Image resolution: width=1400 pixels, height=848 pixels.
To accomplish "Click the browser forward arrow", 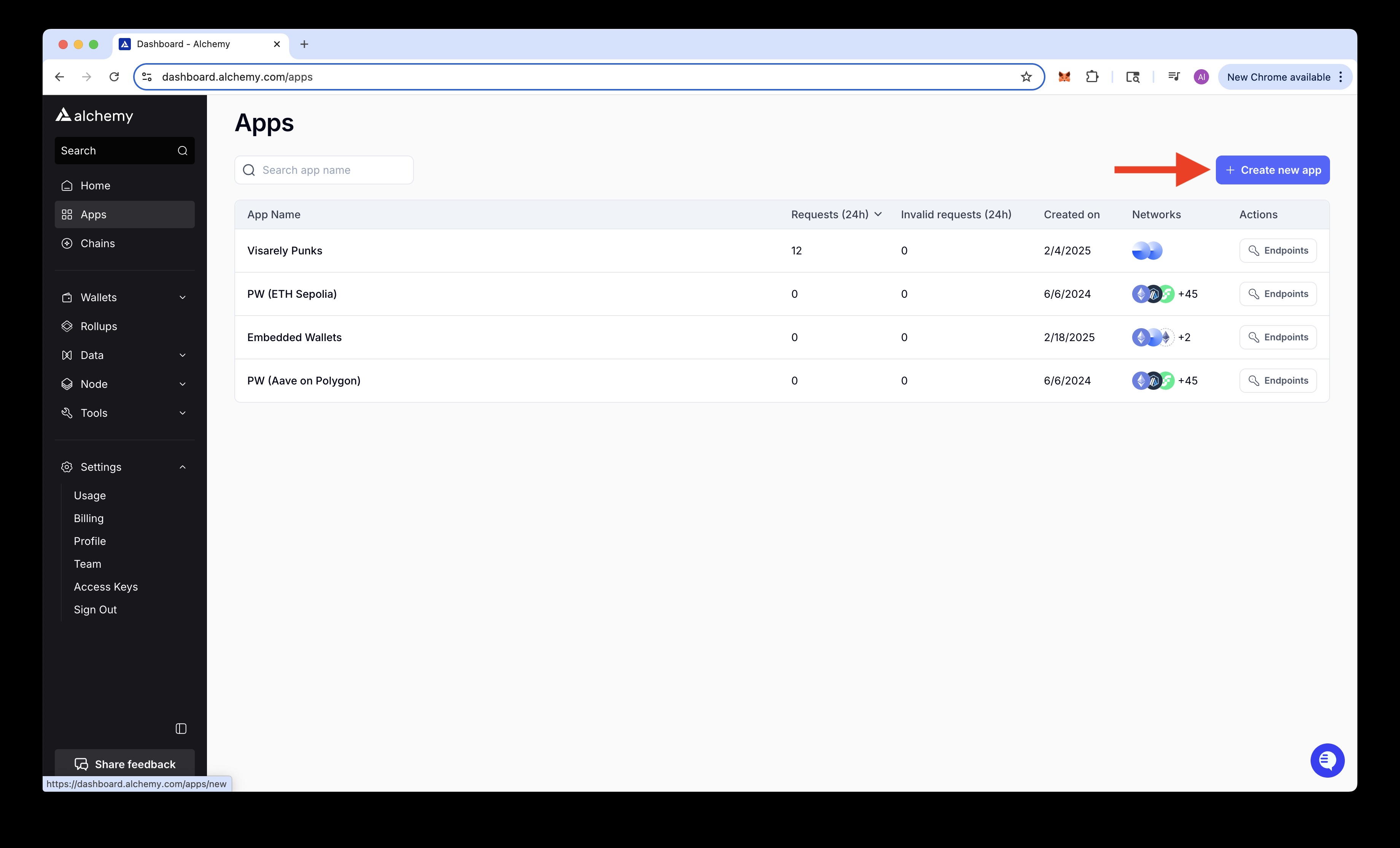I will 86,77.
